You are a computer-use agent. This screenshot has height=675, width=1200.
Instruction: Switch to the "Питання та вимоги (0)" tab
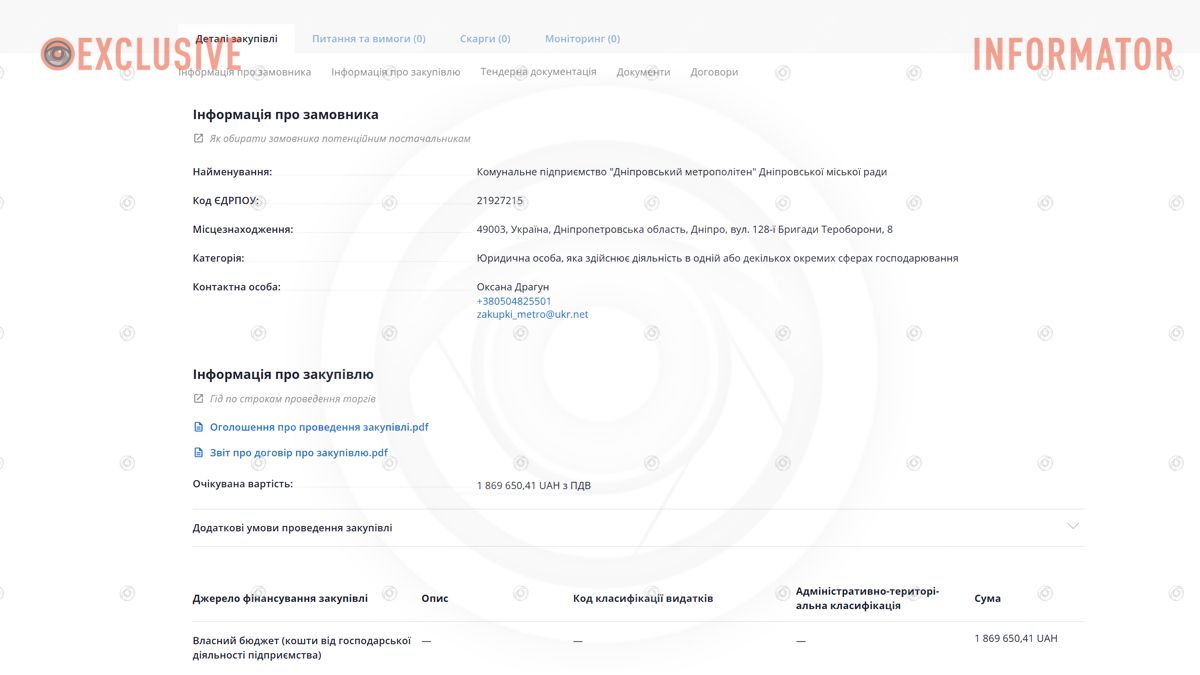370,37
